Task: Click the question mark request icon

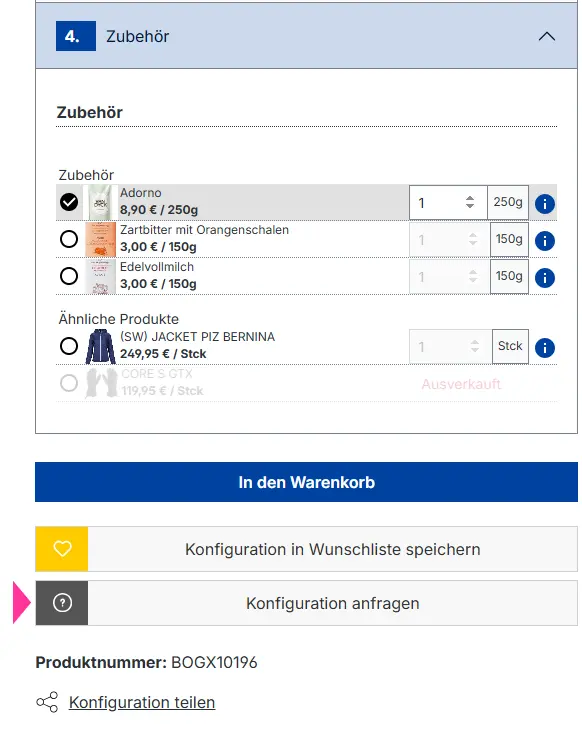Action: pyautogui.click(x=62, y=603)
